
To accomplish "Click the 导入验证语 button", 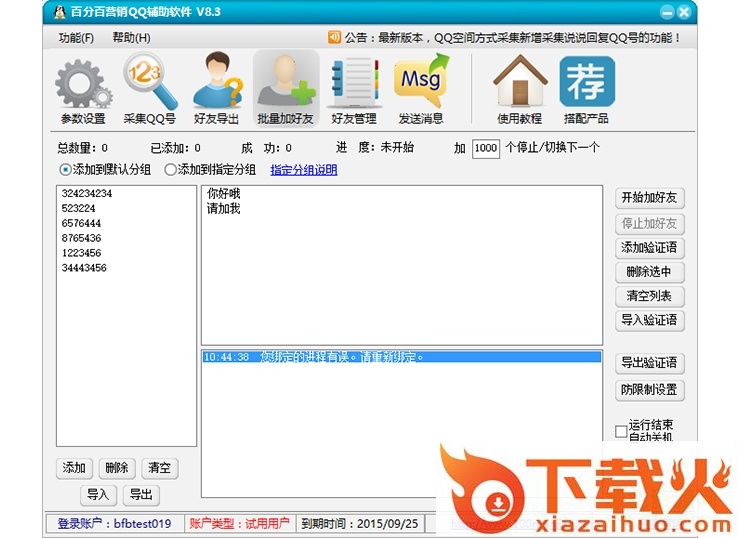I will click(649, 320).
